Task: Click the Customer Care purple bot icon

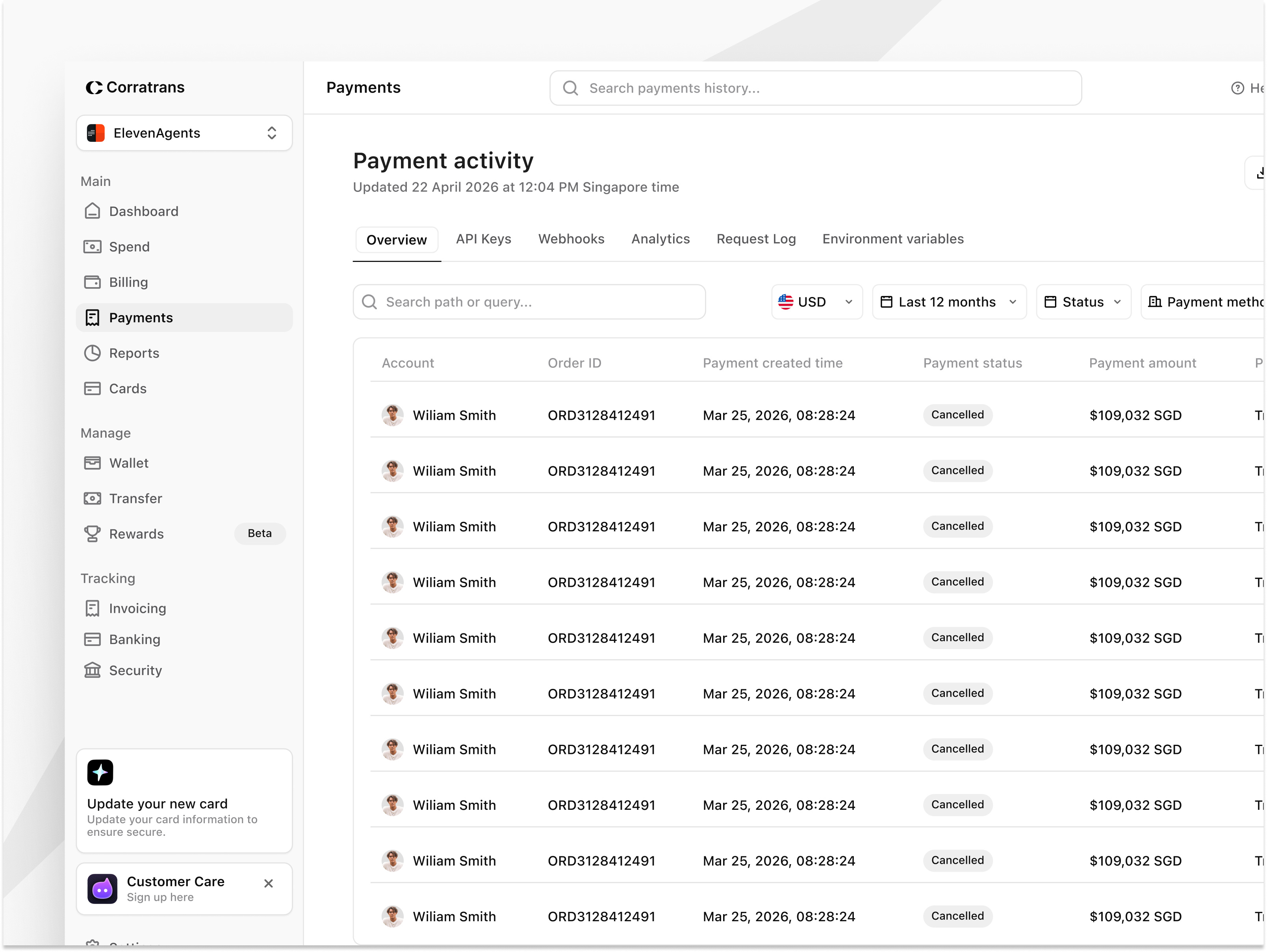Action: (x=102, y=889)
